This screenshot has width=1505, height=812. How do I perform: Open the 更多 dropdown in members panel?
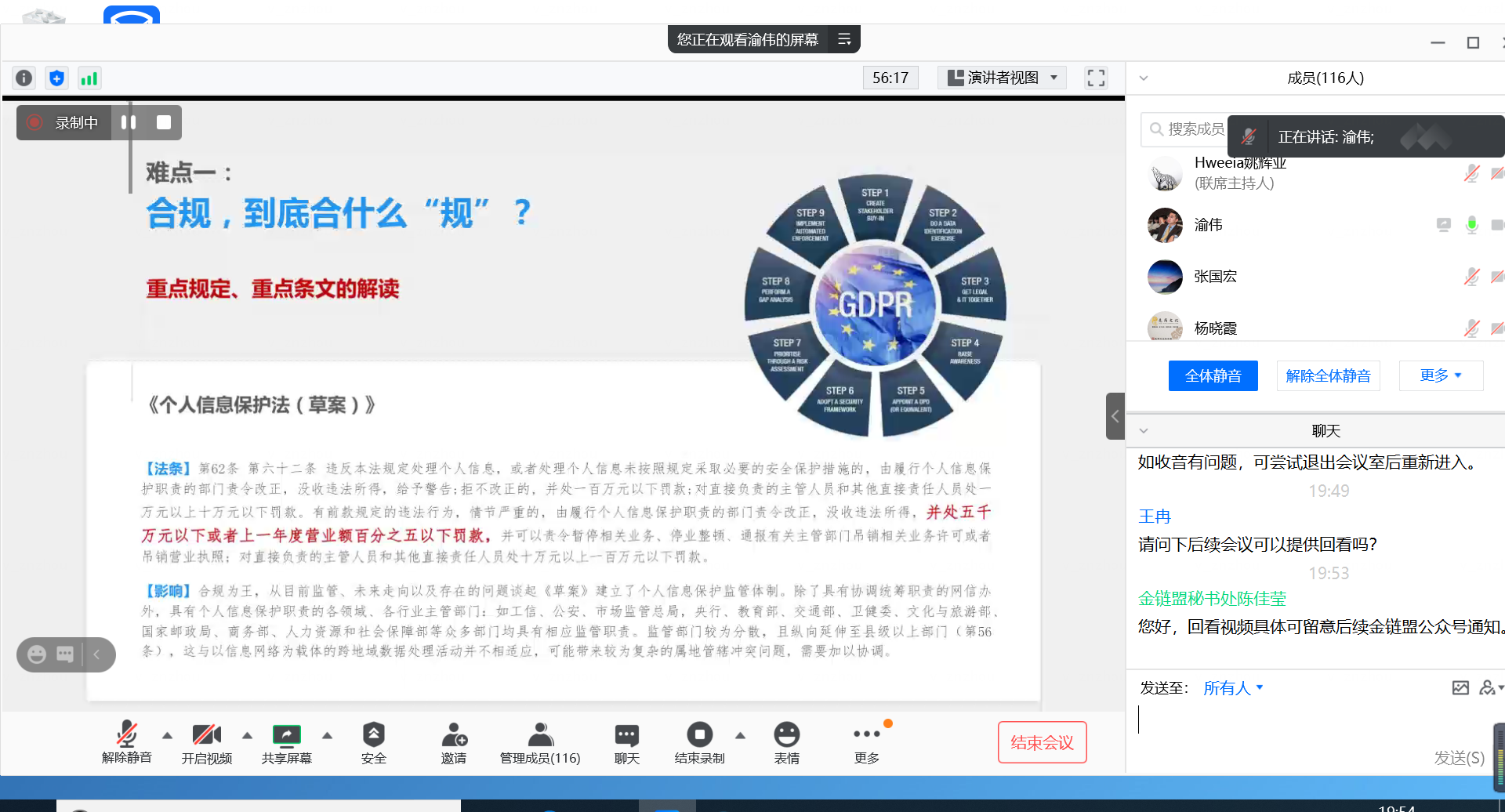(1441, 375)
